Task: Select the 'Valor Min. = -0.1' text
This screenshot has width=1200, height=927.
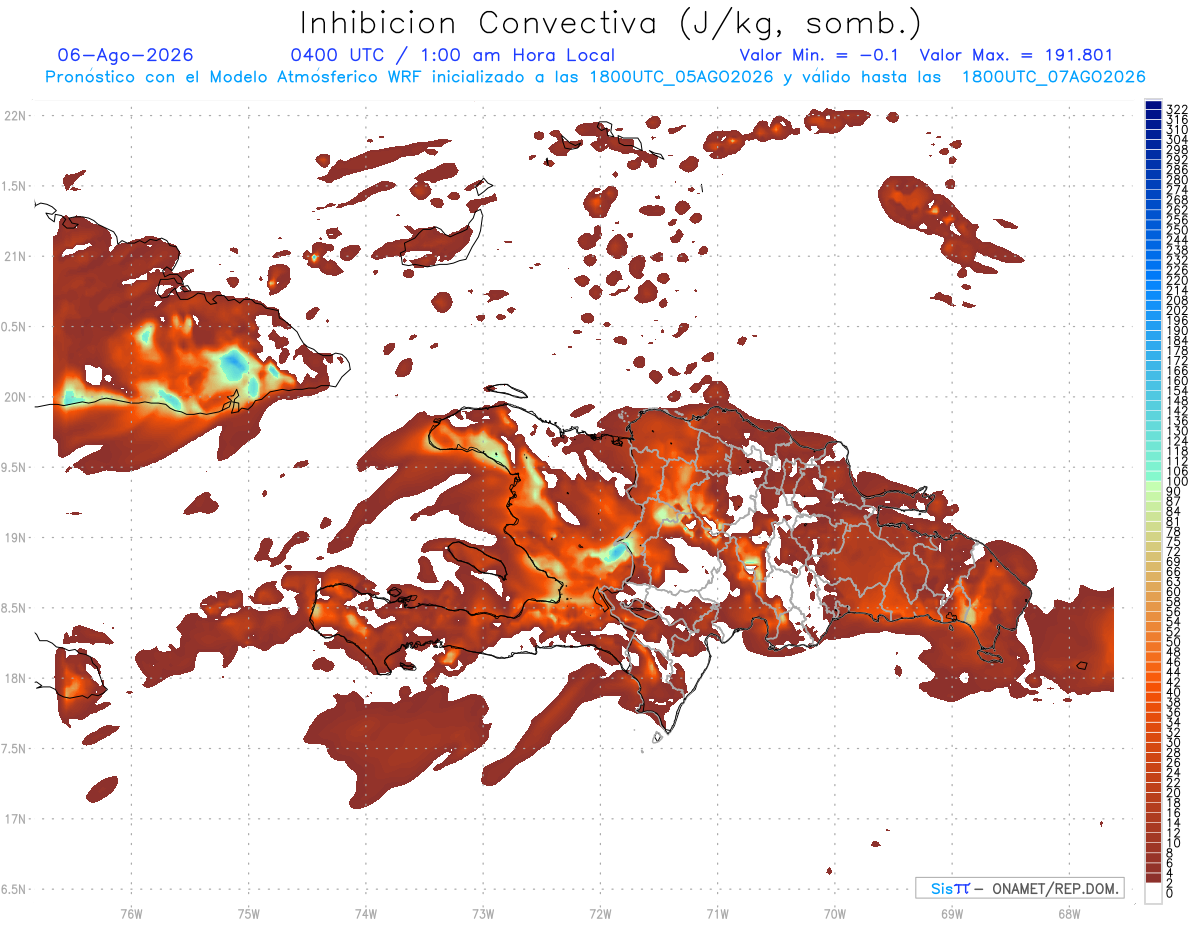Action: coord(819,56)
